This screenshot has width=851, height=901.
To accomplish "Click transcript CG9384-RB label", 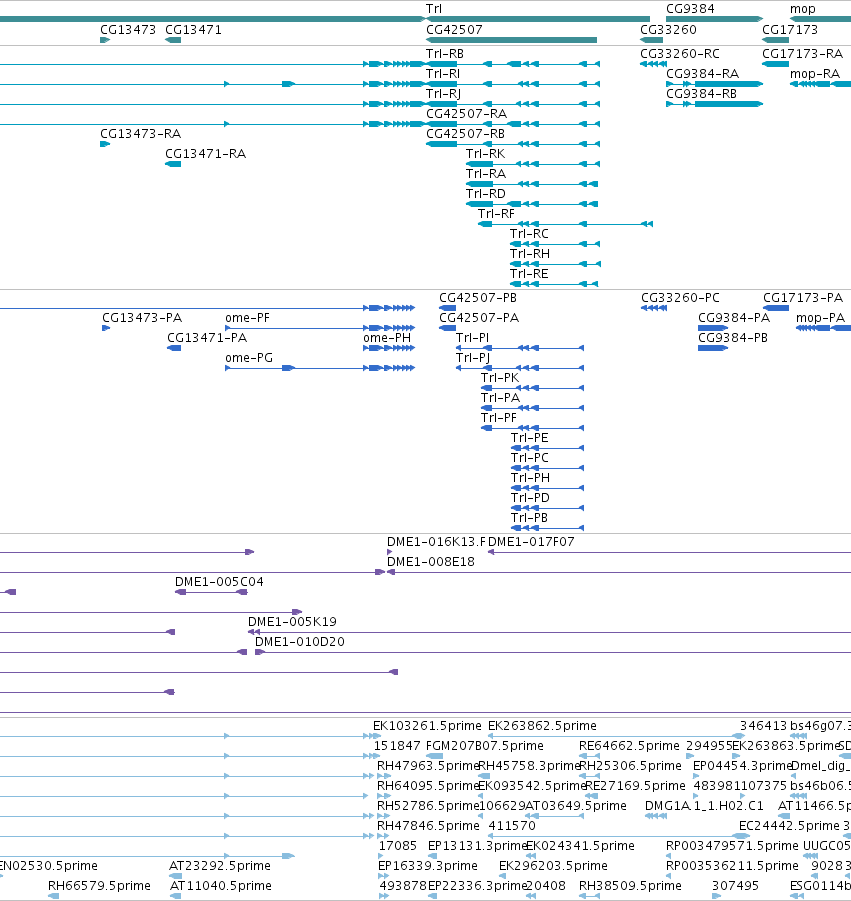I will click(702, 94).
